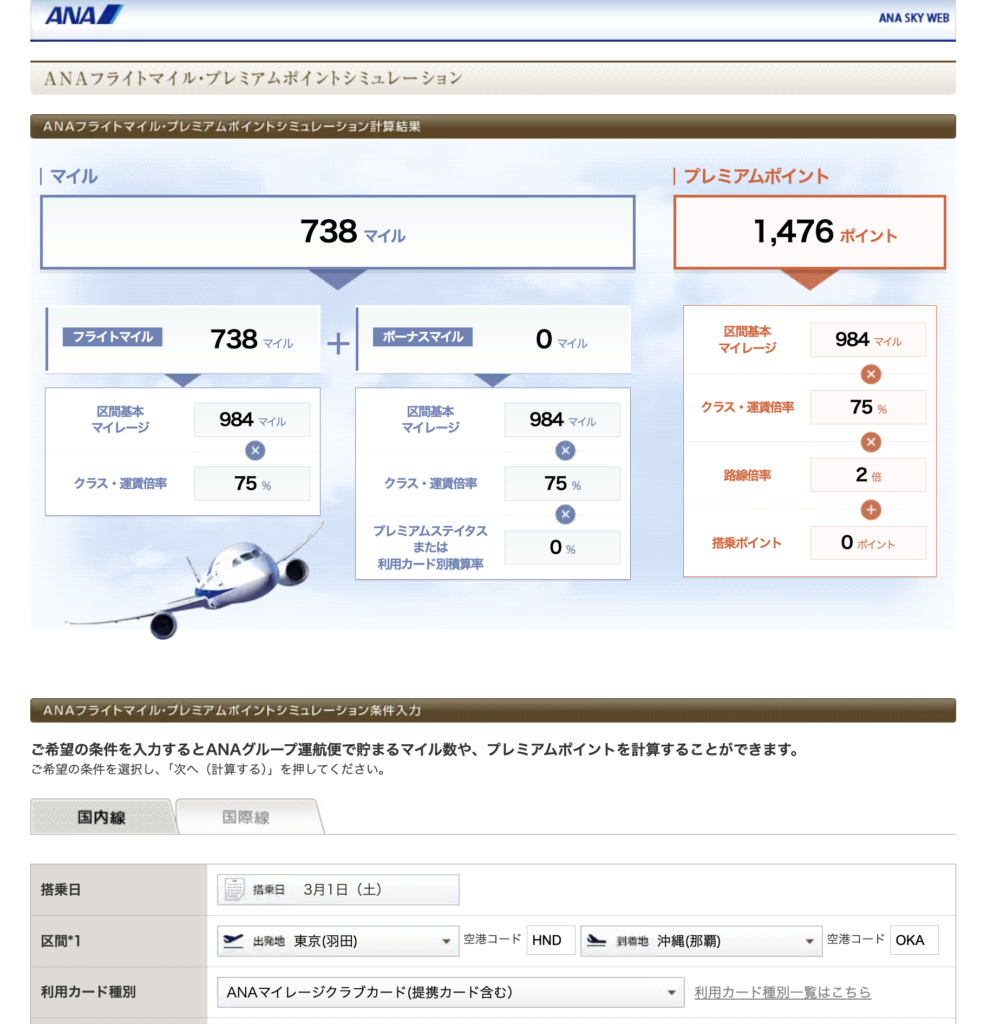Click the プレミアムポイント section heading
Viewport: 1007px width, 1024px height.
(756, 176)
